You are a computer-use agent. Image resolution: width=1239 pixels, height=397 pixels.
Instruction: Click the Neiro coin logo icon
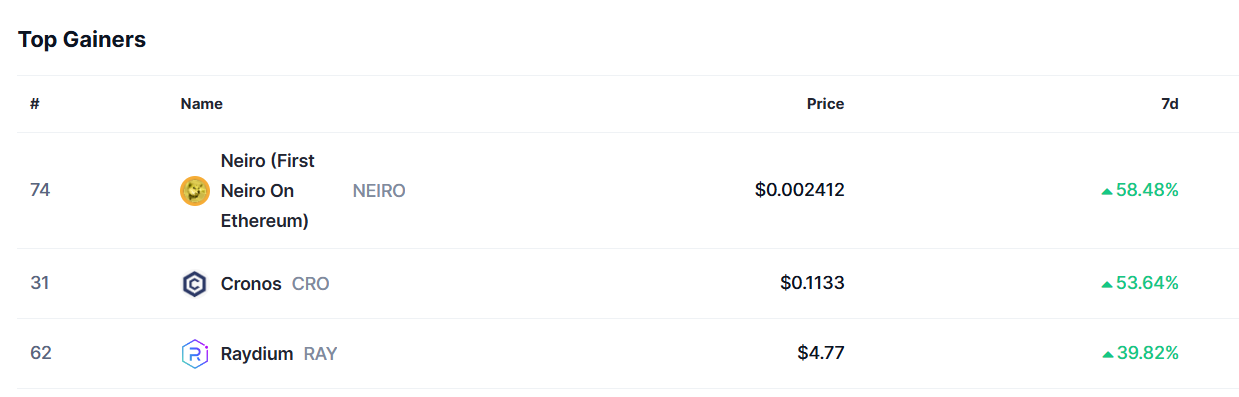195,190
